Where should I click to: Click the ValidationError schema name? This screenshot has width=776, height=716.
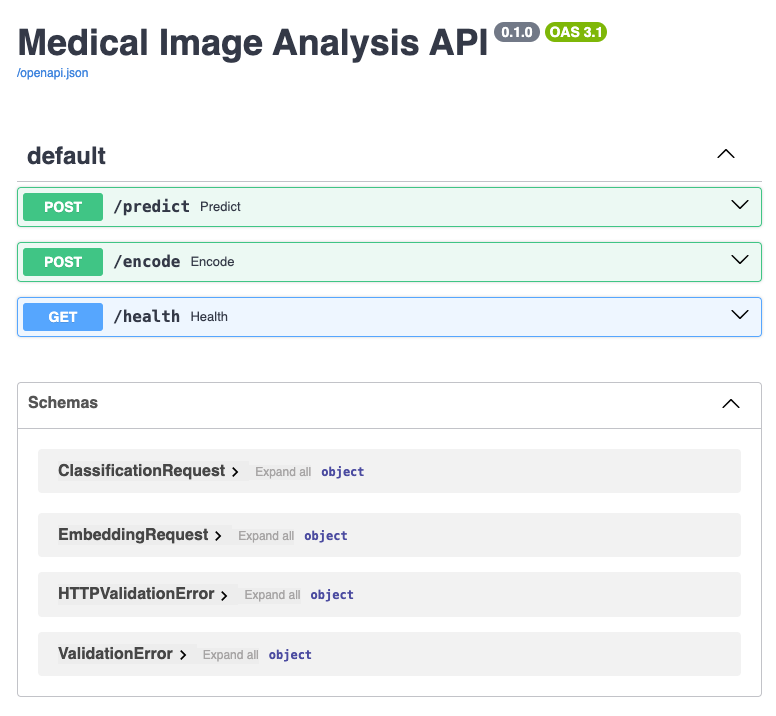115,653
